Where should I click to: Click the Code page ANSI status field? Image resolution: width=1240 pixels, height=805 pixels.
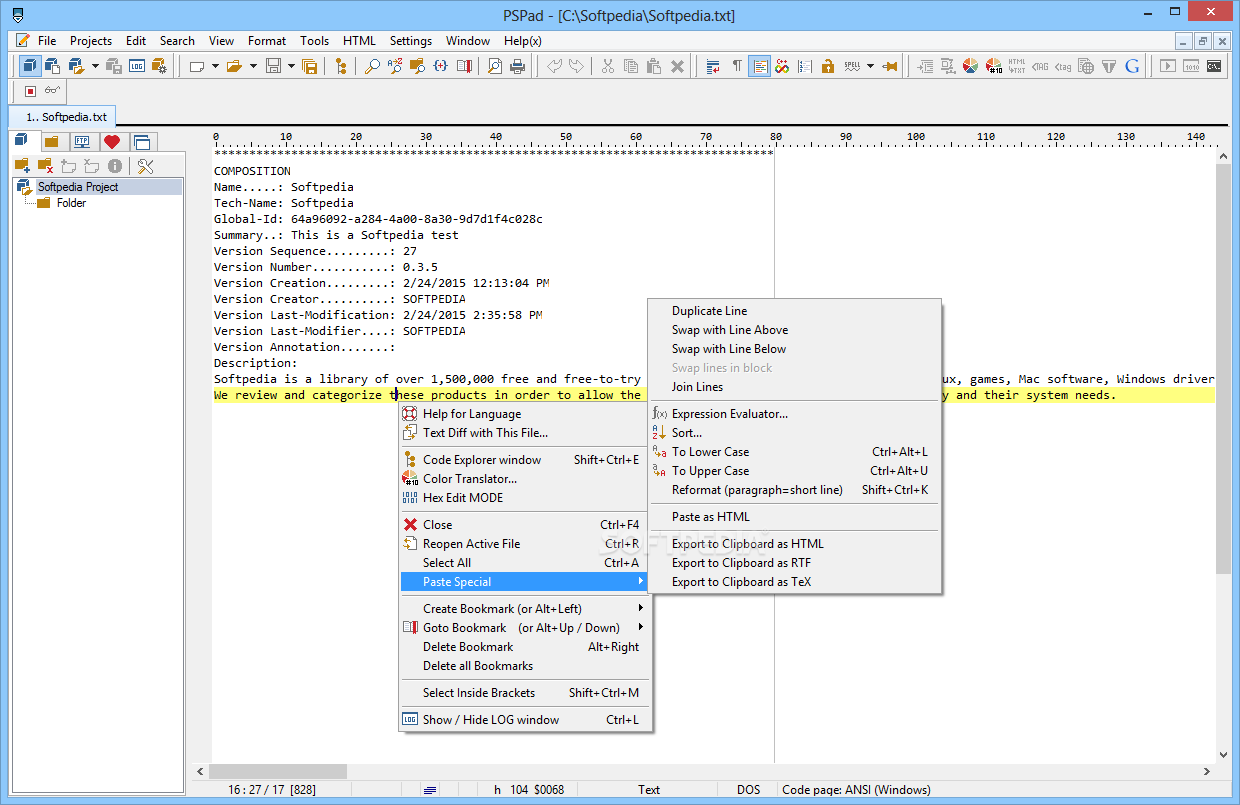[x=854, y=790]
